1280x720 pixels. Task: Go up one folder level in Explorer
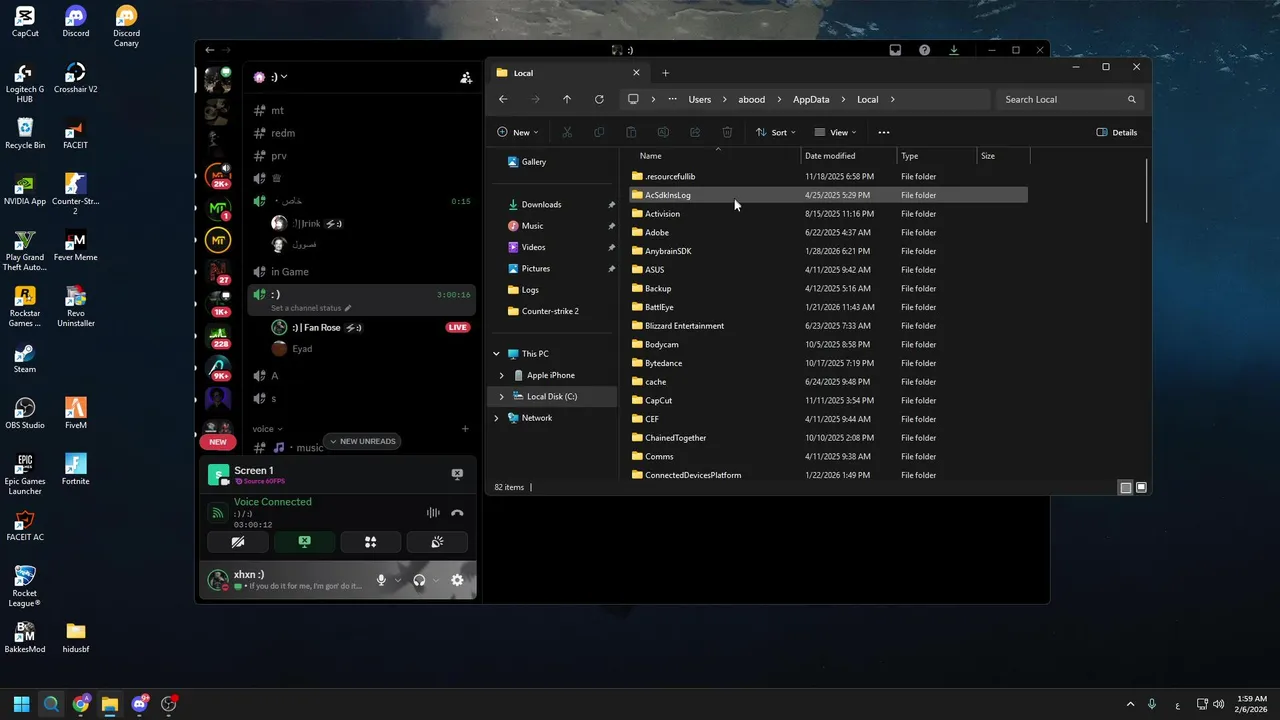click(567, 99)
